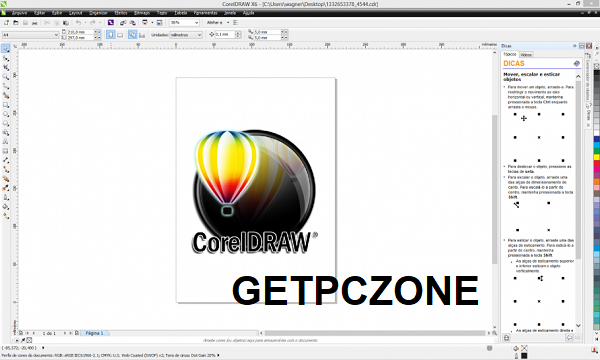Open the 'Alinhar a' snap dropdown
Screen dimensions: 600x360
click(228, 23)
